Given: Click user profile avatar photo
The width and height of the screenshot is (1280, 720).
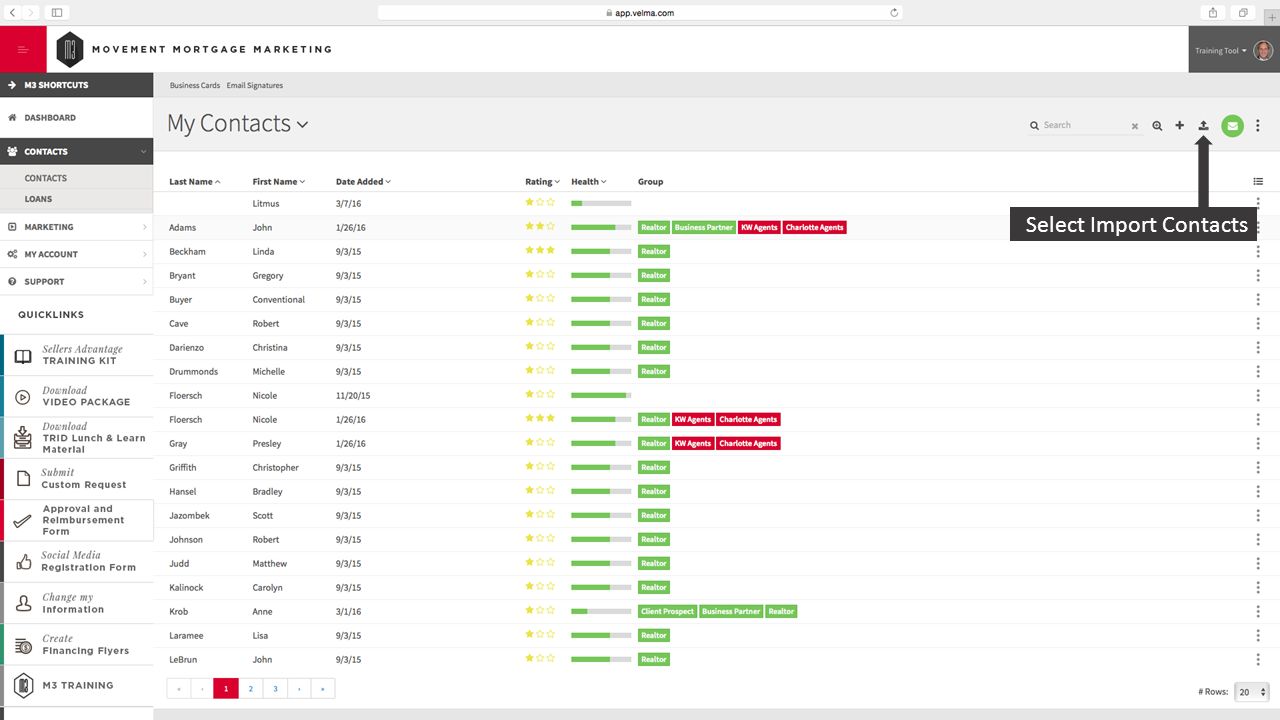Looking at the screenshot, I should (x=1263, y=51).
